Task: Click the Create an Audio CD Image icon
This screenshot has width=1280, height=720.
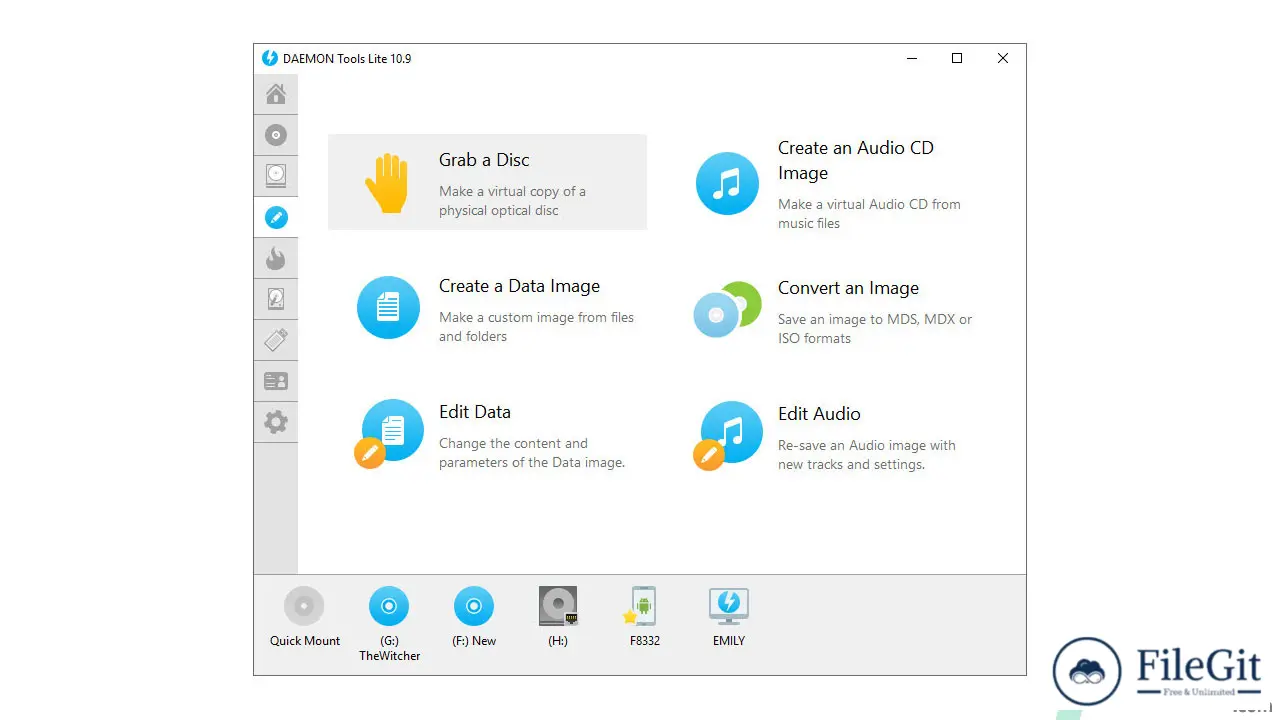Action: pyautogui.click(x=728, y=183)
